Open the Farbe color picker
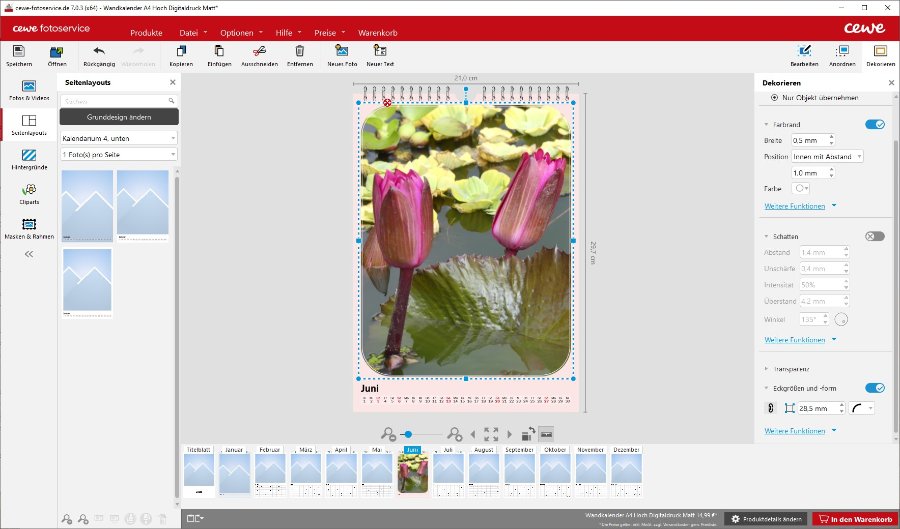Image resolution: width=900 pixels, height=529 pixels. click(x=801, y=188)
